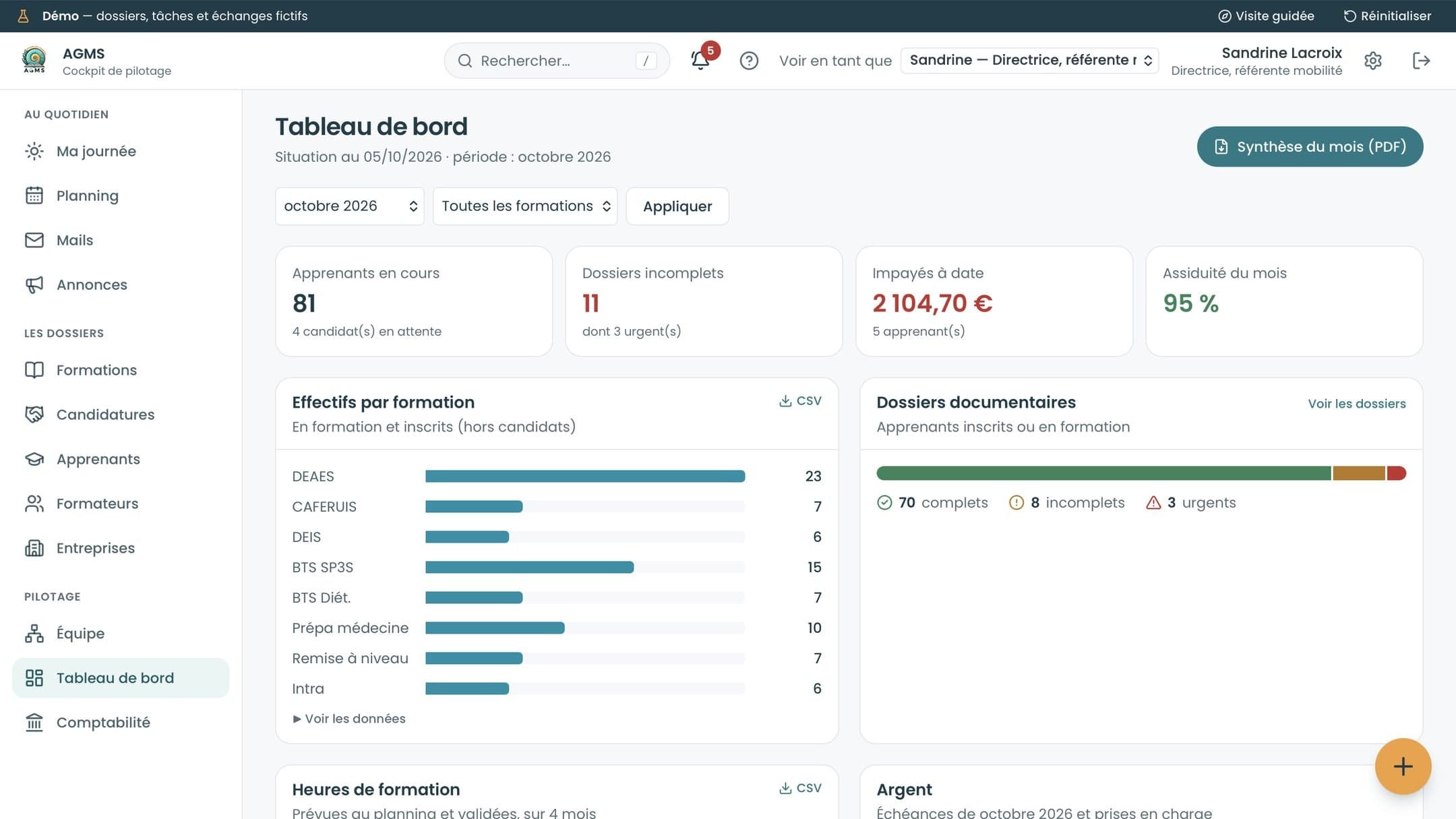Click Réinitialiser in the demo banner
Screen dimensions: 1456x819
click(x=1387, y=16)
